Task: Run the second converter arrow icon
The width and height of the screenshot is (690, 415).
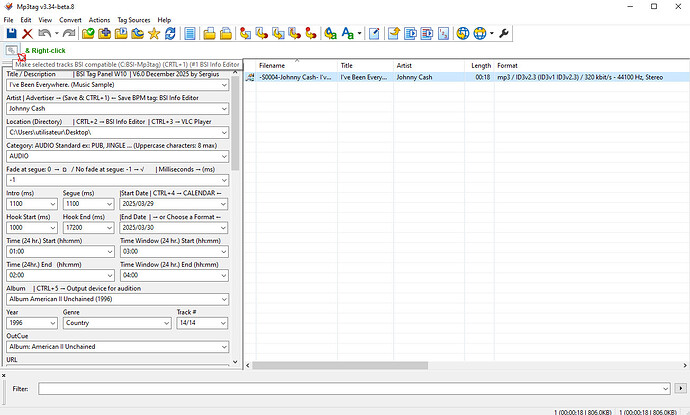Action: [x=262, y=33]
